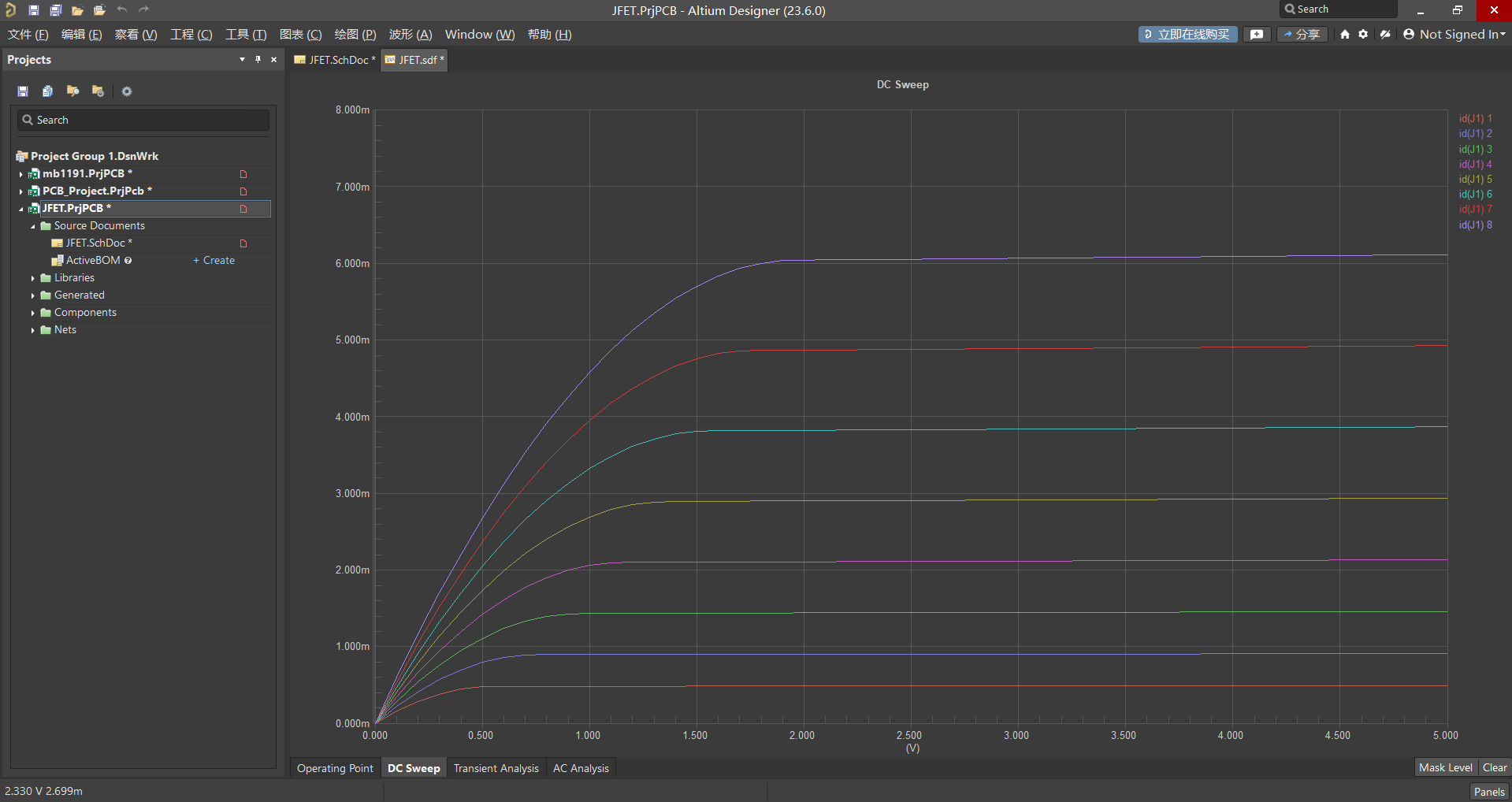Open the feedback comment icon button
1512x802 pixels.
click(x=1257, y=35)
